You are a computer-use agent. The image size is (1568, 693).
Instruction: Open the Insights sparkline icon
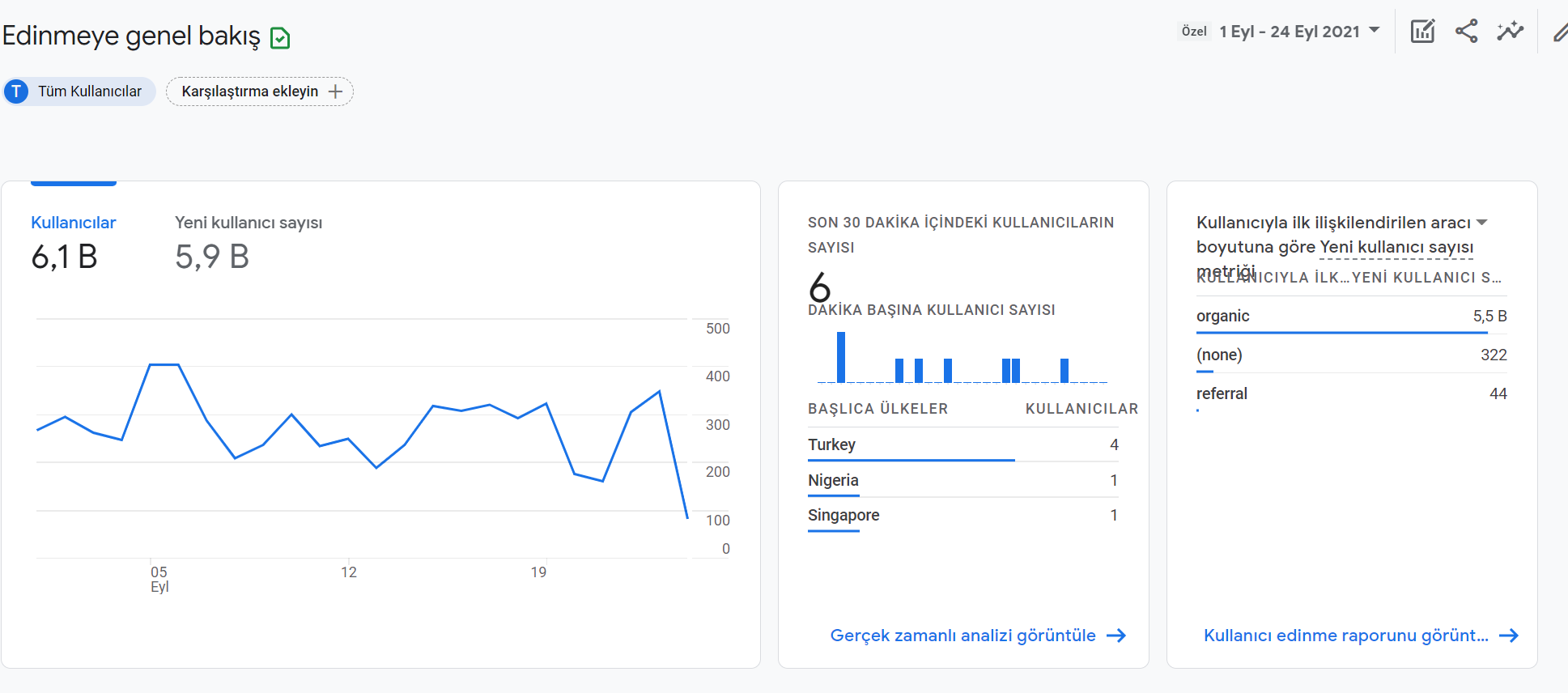click(1510, 32)
